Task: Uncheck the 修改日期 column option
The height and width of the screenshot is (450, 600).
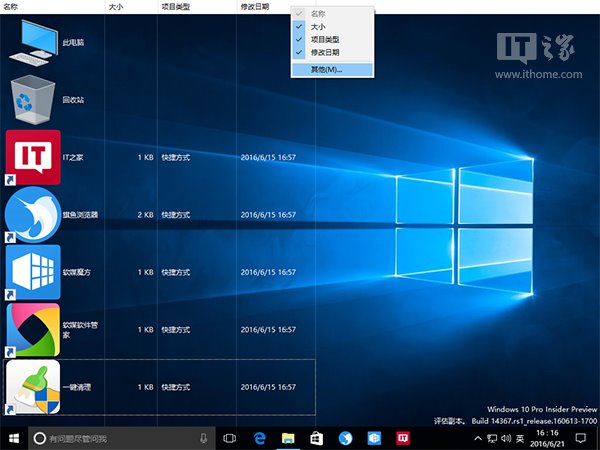Action: coord(324,52)
